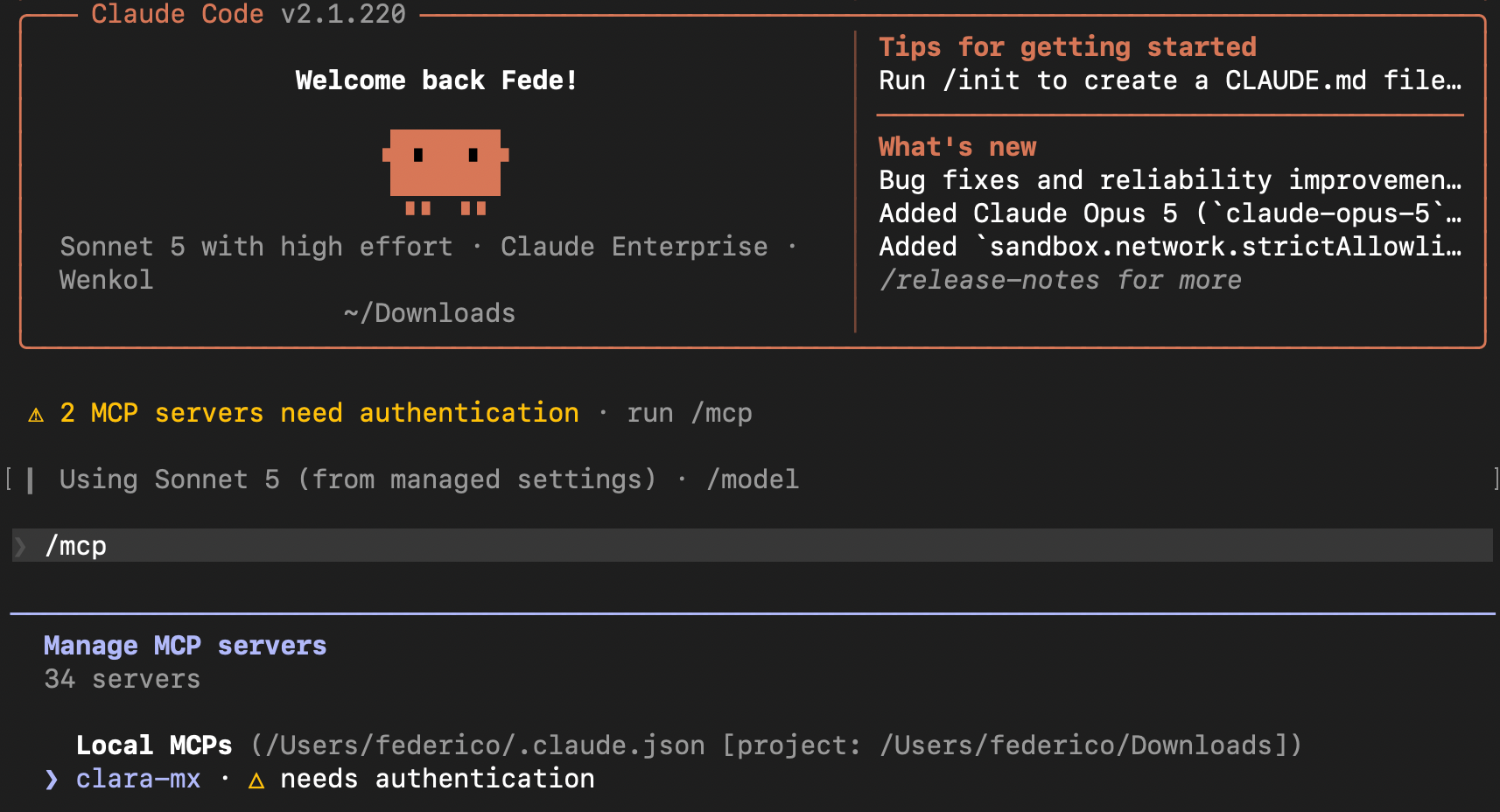
Task: Click "Using Sonnet 5 (from managed settings)" notice
Action: tap(358, 479)
